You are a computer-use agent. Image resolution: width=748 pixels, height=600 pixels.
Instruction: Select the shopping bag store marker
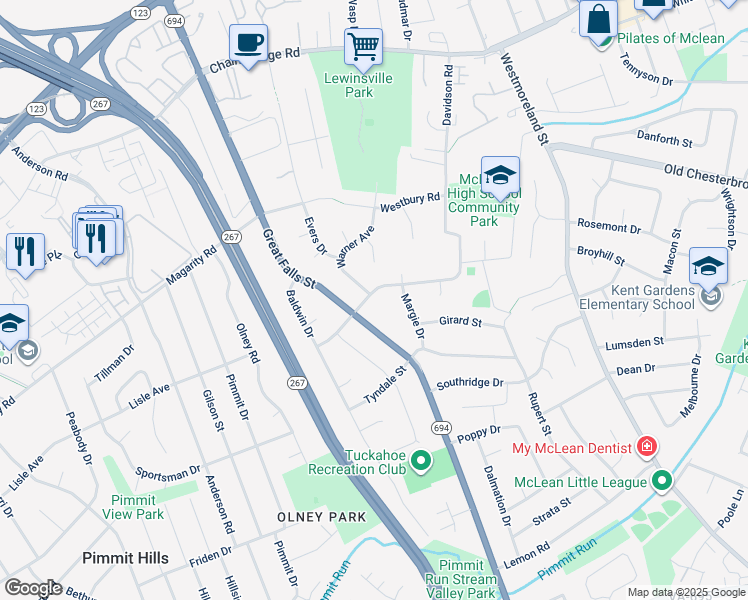pyautogui.click(x=599, y=19)
